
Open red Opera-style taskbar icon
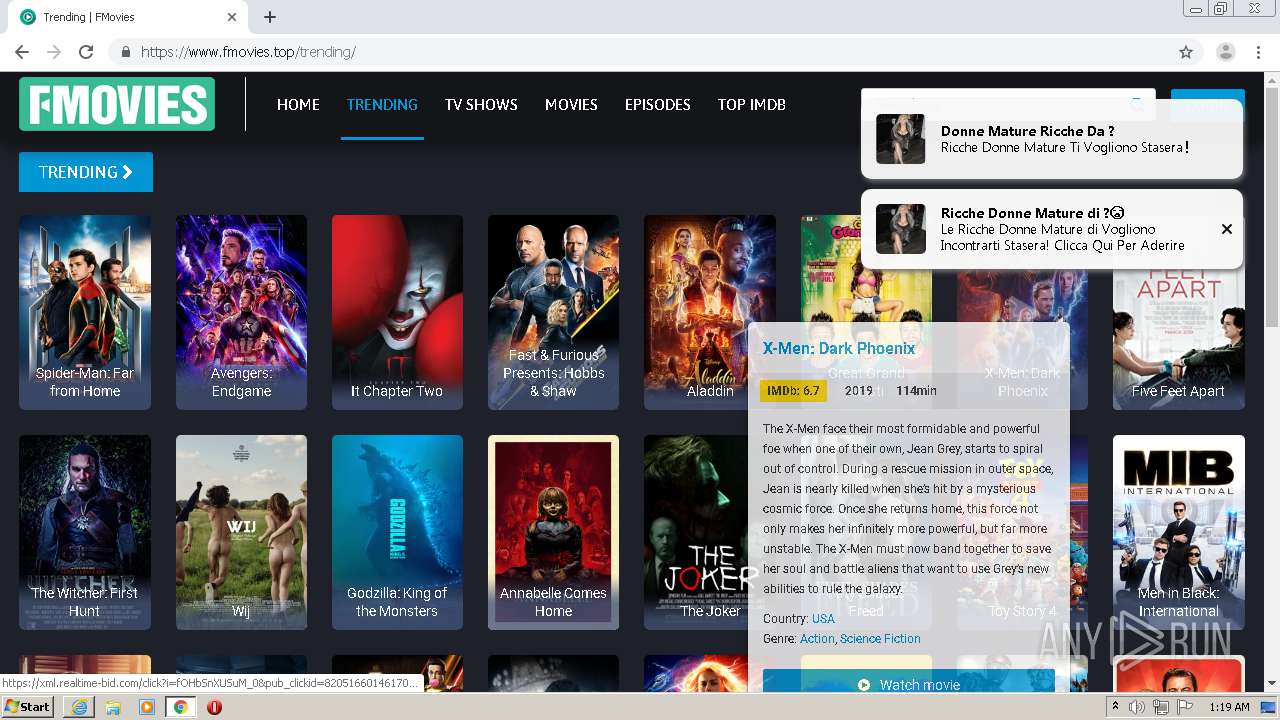click(x=214, y=707)
